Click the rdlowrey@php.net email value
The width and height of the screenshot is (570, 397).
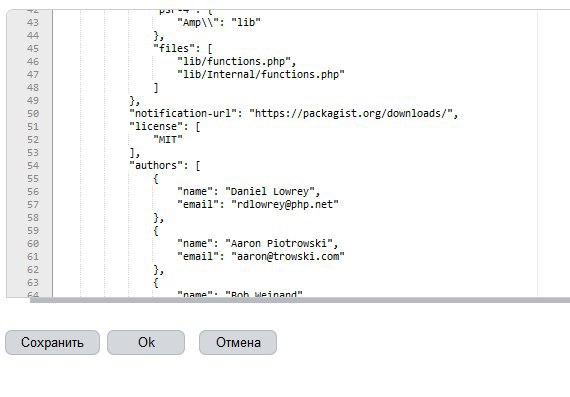pyautogui.click(x=285, y=205)
